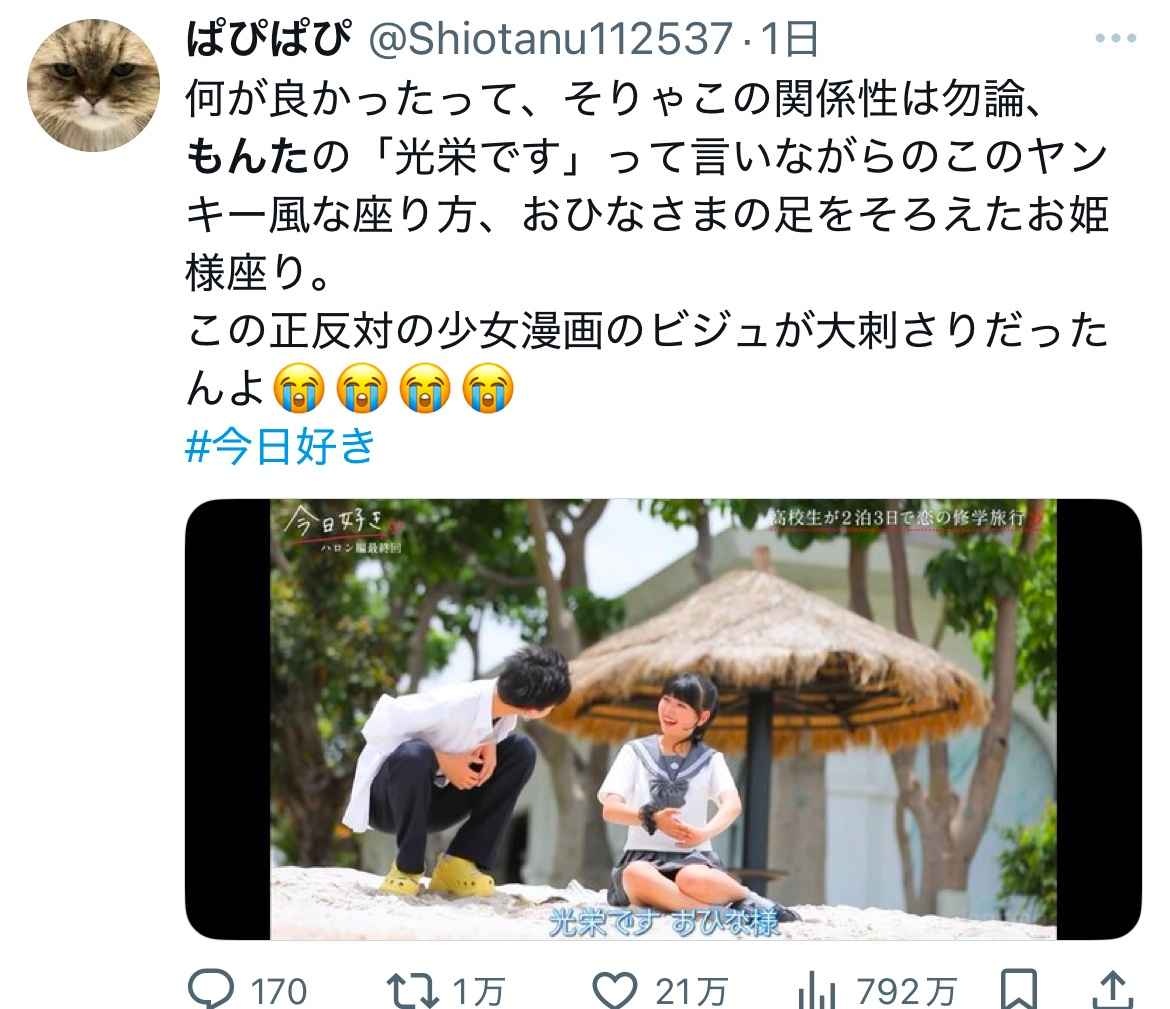Click the share upload icon
1170x1009 pixels.
tap(1113, 990)
